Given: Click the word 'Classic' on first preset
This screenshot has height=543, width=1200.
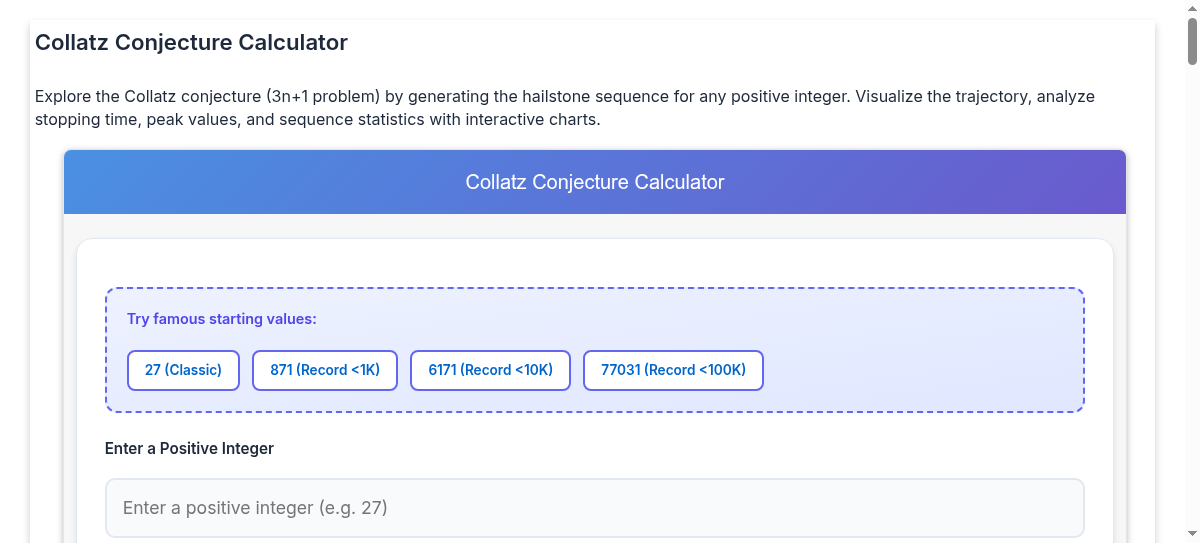Looking at the screenshot, I should tap(194, 370).
